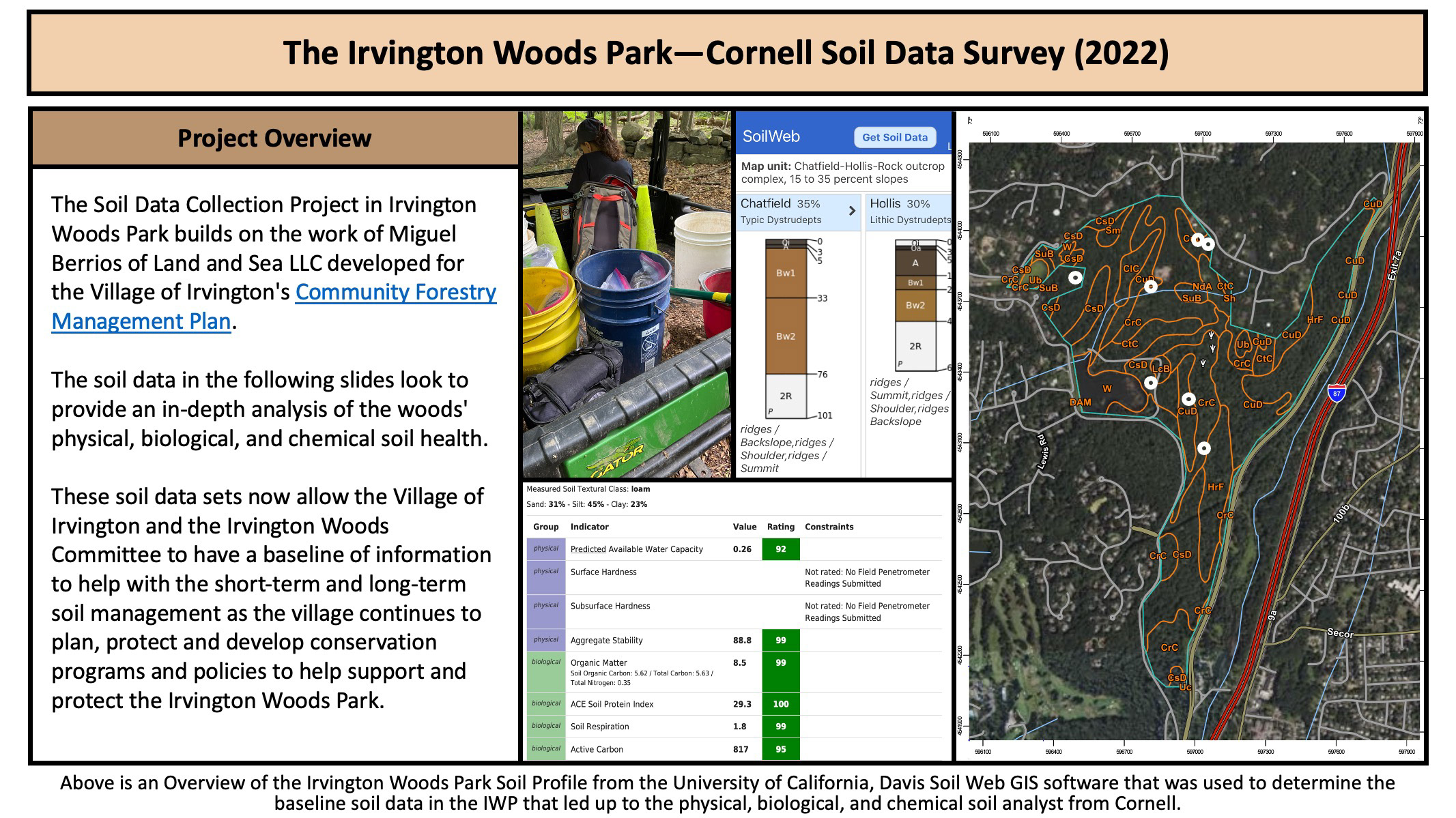Click the Map unit description text
The height and width of the screenshot is (818, 1456).
click(x=843, y=173)
